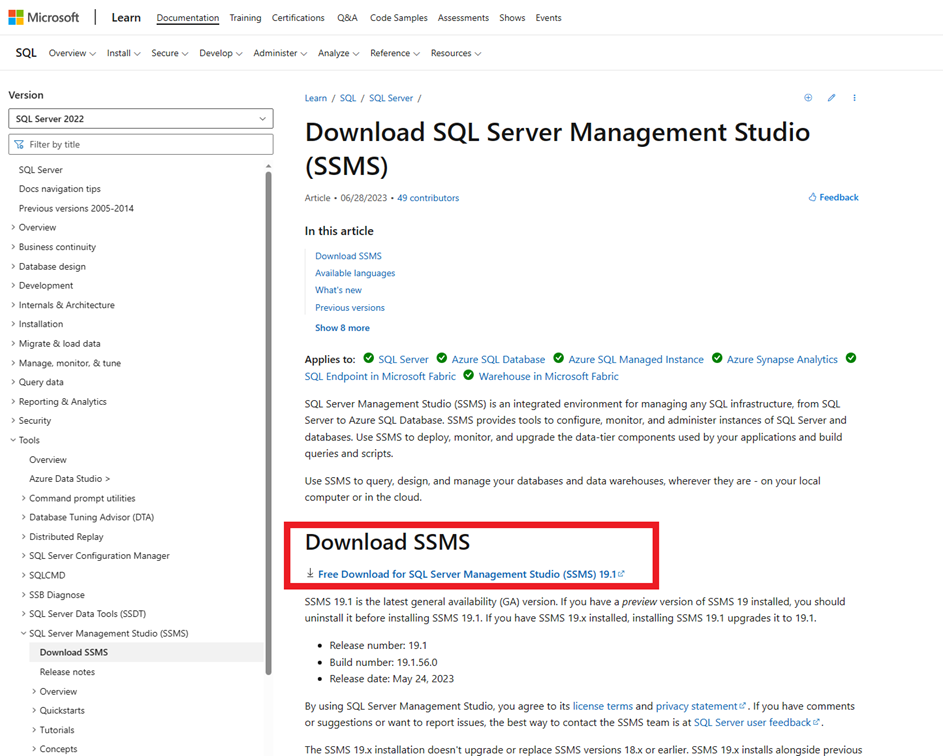This screenshot has width=943, height=756.
Task: Click the SQL product title link
Action: point(26,53)
